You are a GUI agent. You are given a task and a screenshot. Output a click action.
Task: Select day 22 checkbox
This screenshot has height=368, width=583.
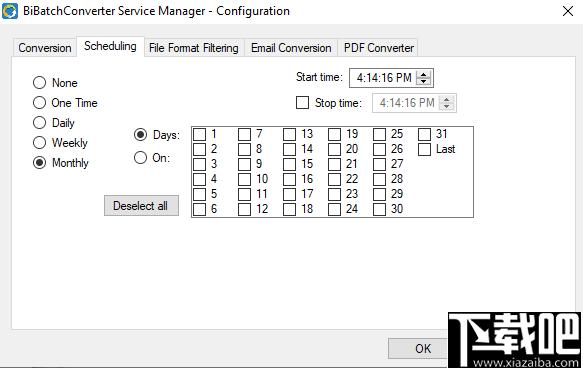coord(334,179)
